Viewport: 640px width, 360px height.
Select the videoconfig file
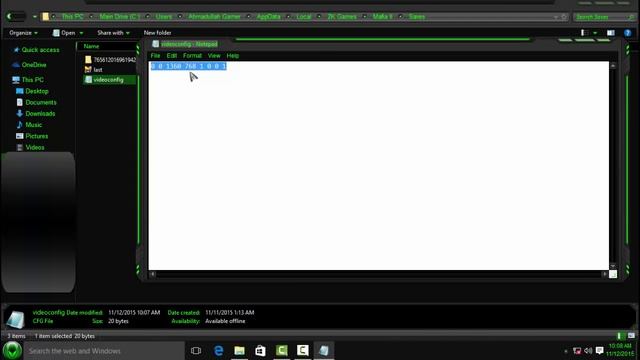tap(109, 80)
